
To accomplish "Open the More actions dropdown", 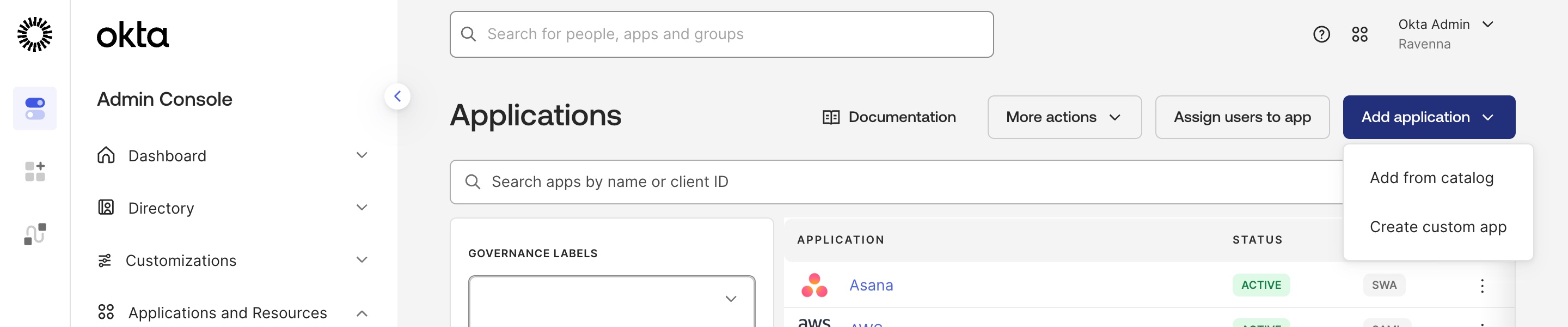I will click(x=1064, y=117).
